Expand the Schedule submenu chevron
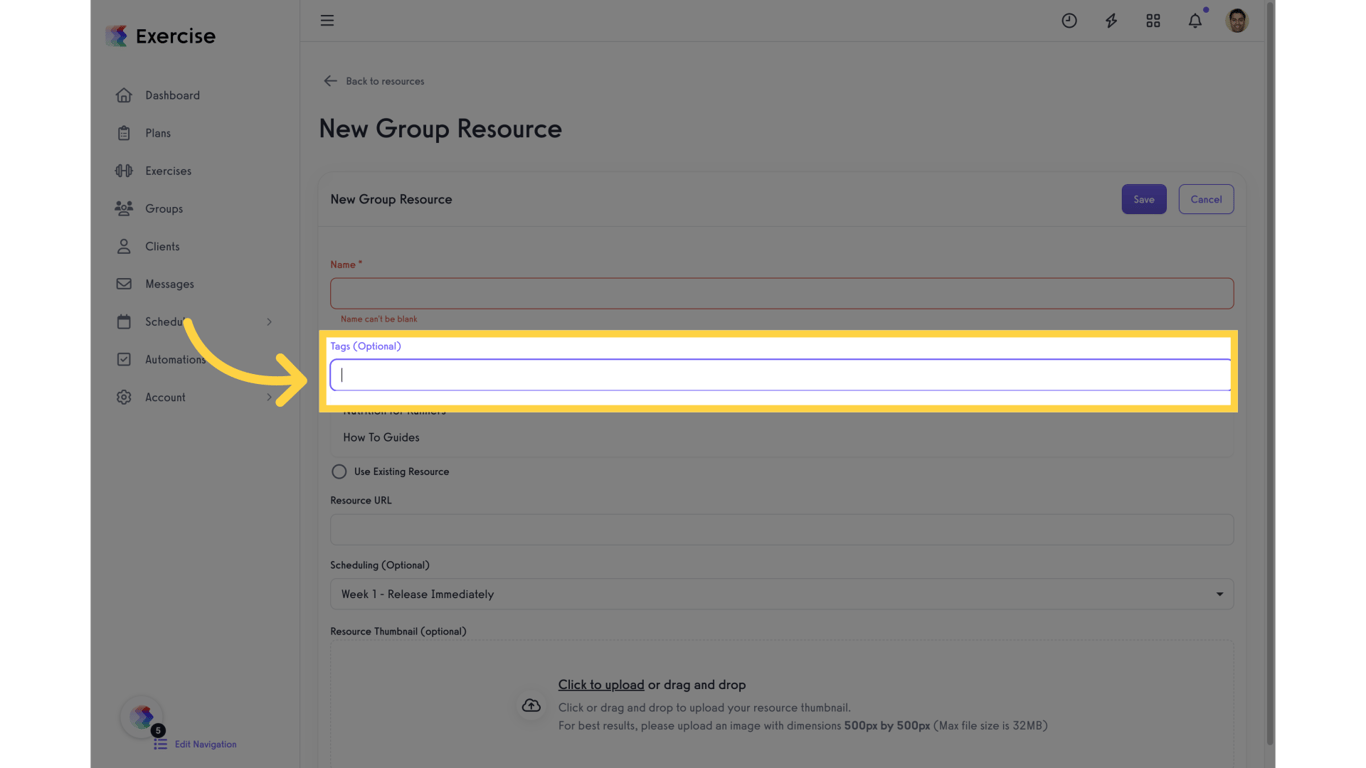The height and width of the screenshot is (768, 1366). pyautogui.click(x=269, y=322)
